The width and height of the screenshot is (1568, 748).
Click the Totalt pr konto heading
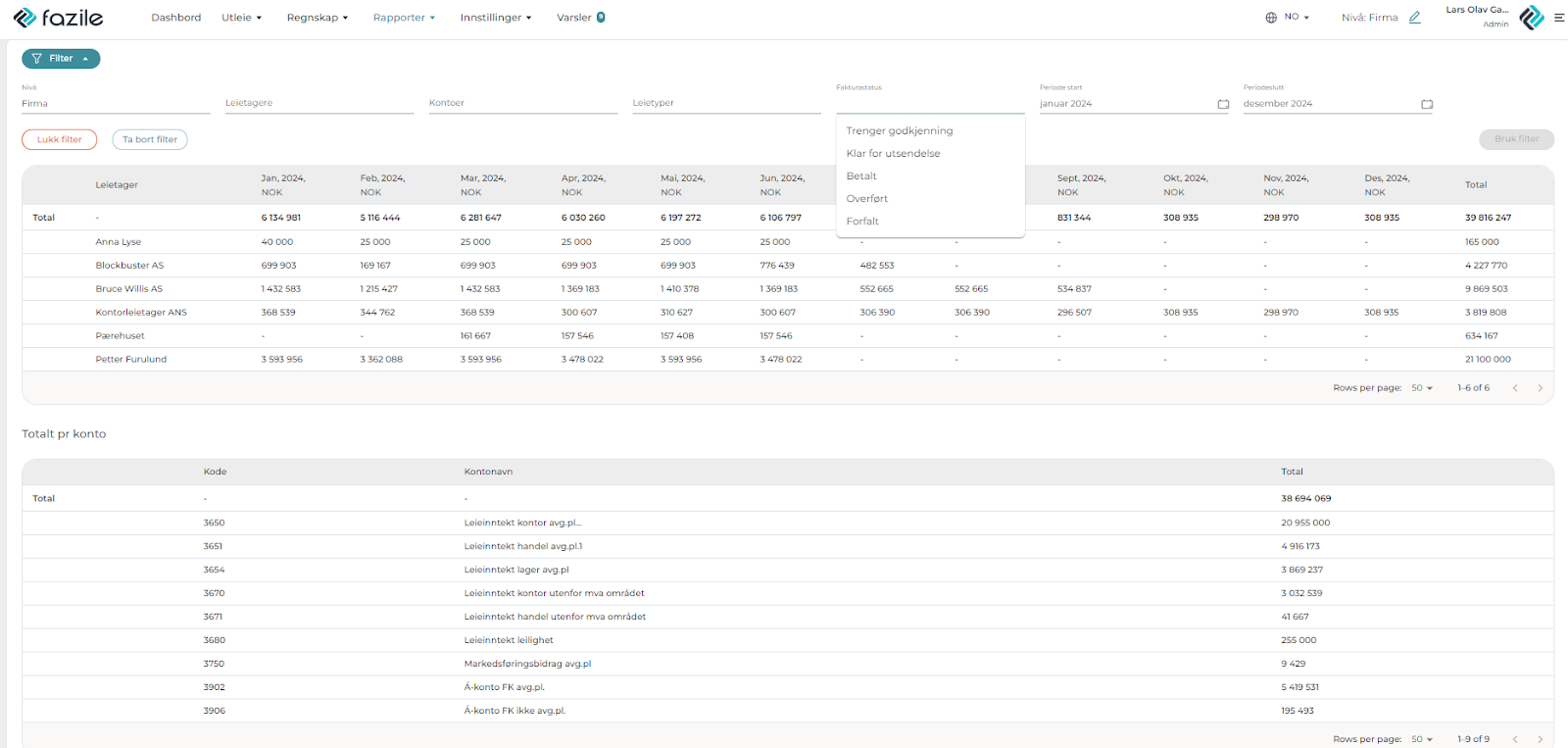[64, 433]
